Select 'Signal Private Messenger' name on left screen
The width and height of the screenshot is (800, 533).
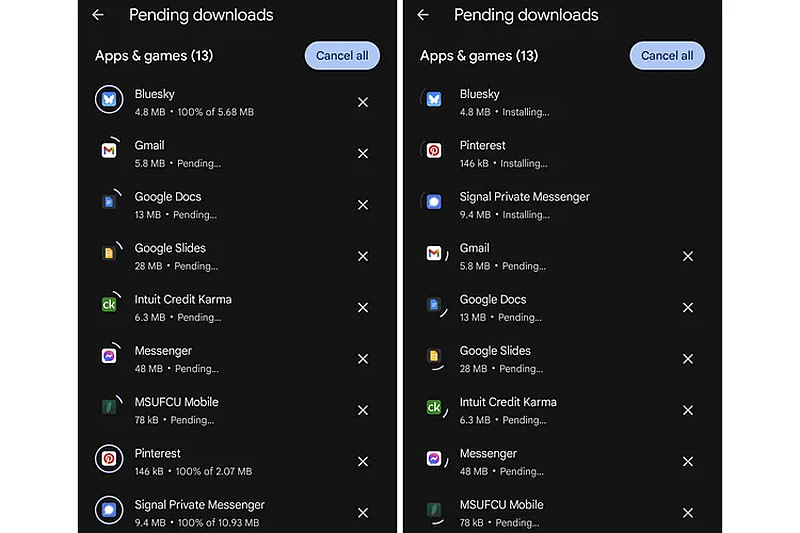pos(199,505)
